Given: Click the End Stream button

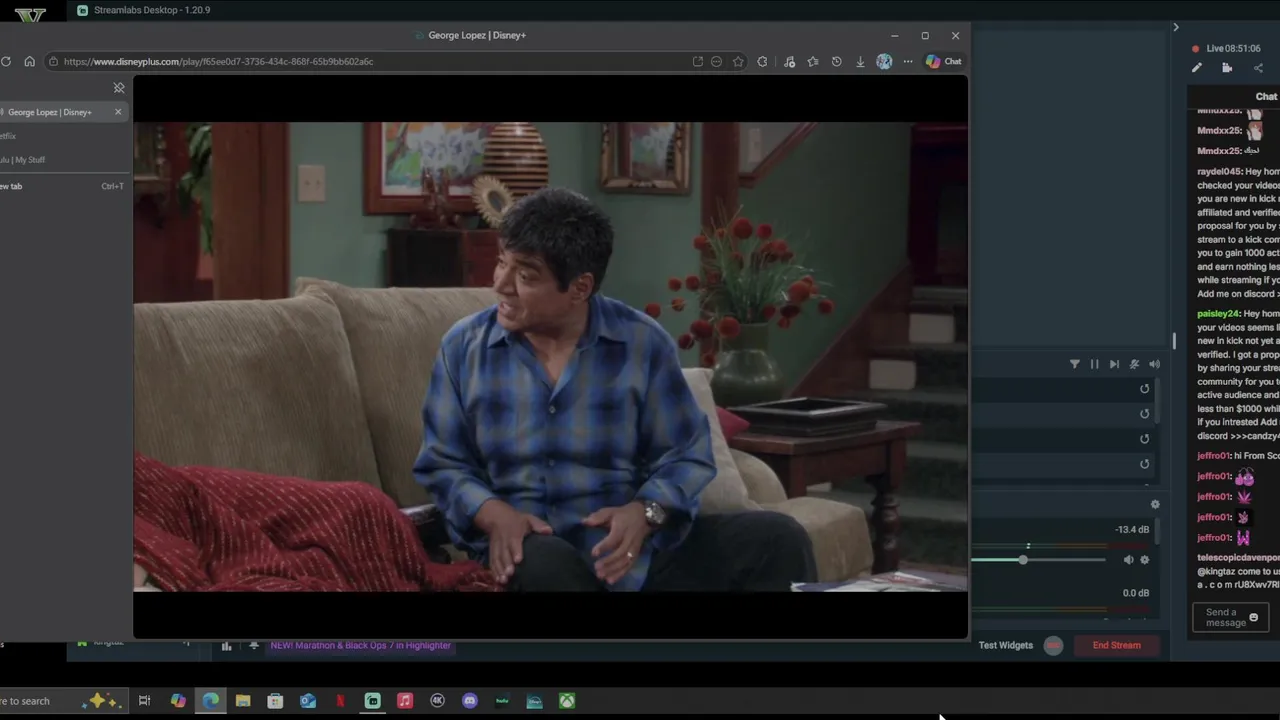Looking at the screenshot, I should coord(1116,646).
